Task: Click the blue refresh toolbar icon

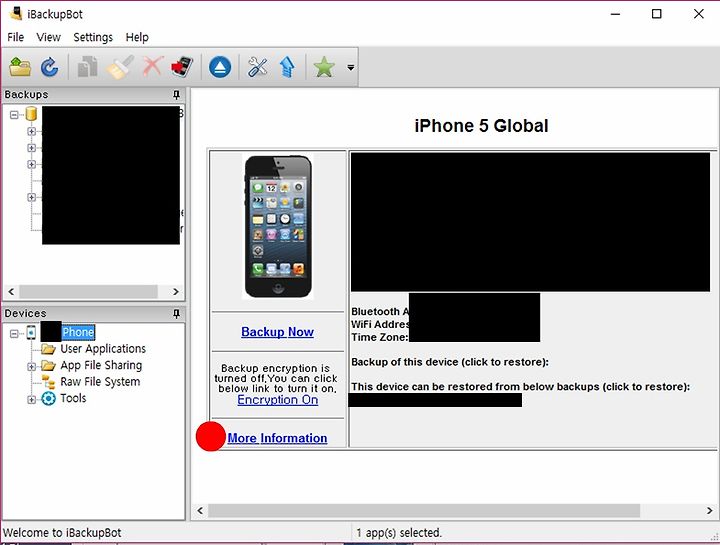Action: pos(49,67)
